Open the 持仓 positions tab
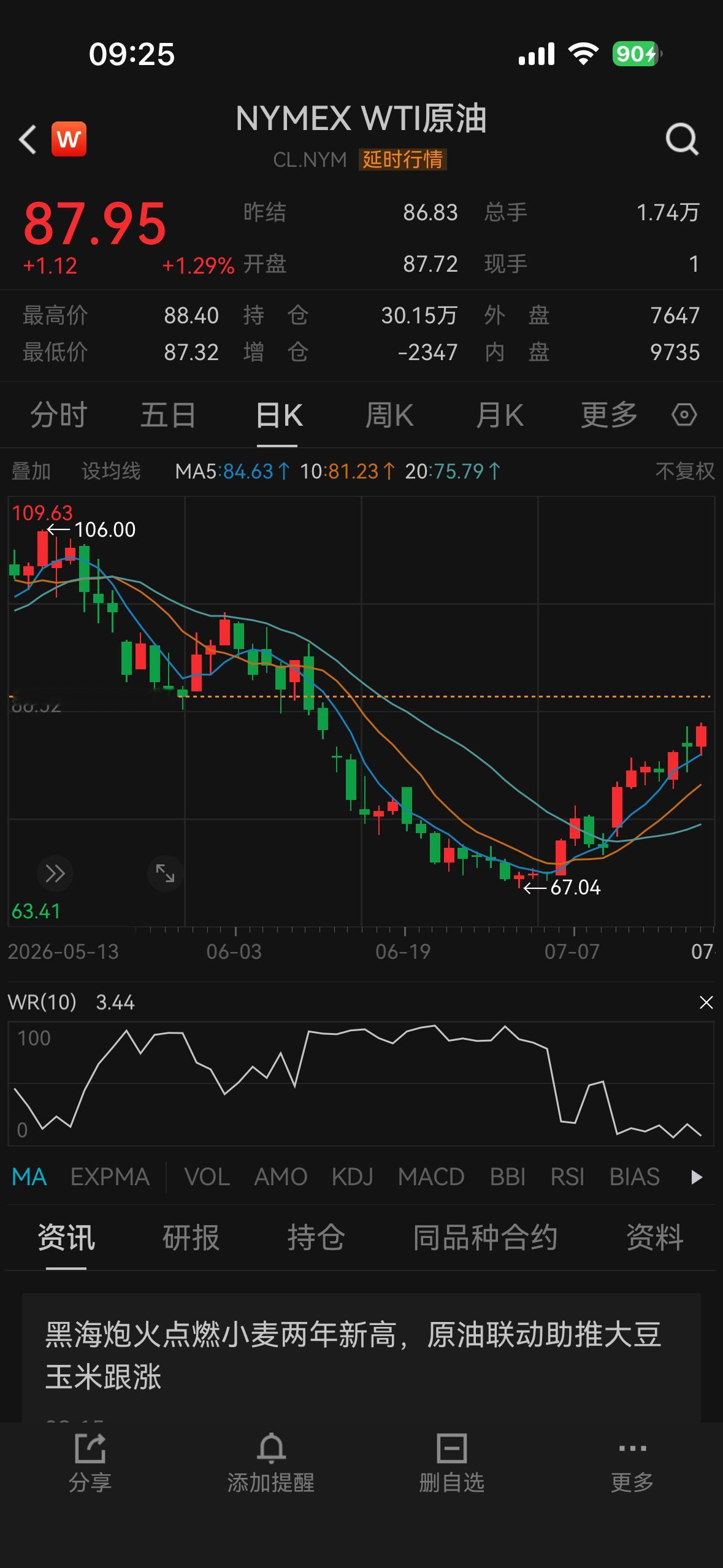 pyautogui.click(x=316, y=1237)
